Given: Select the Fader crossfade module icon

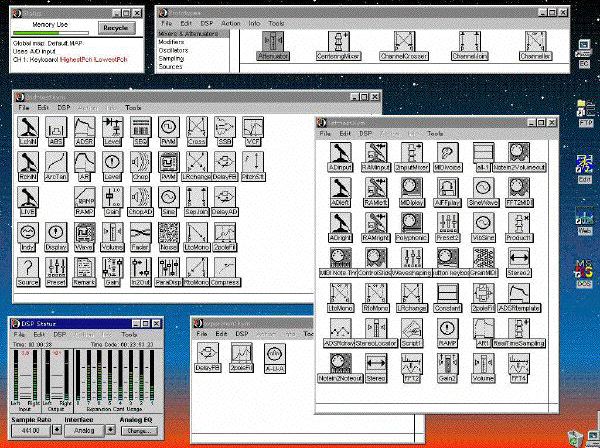Looking at the screenshot, I should [x=140, y=237].
